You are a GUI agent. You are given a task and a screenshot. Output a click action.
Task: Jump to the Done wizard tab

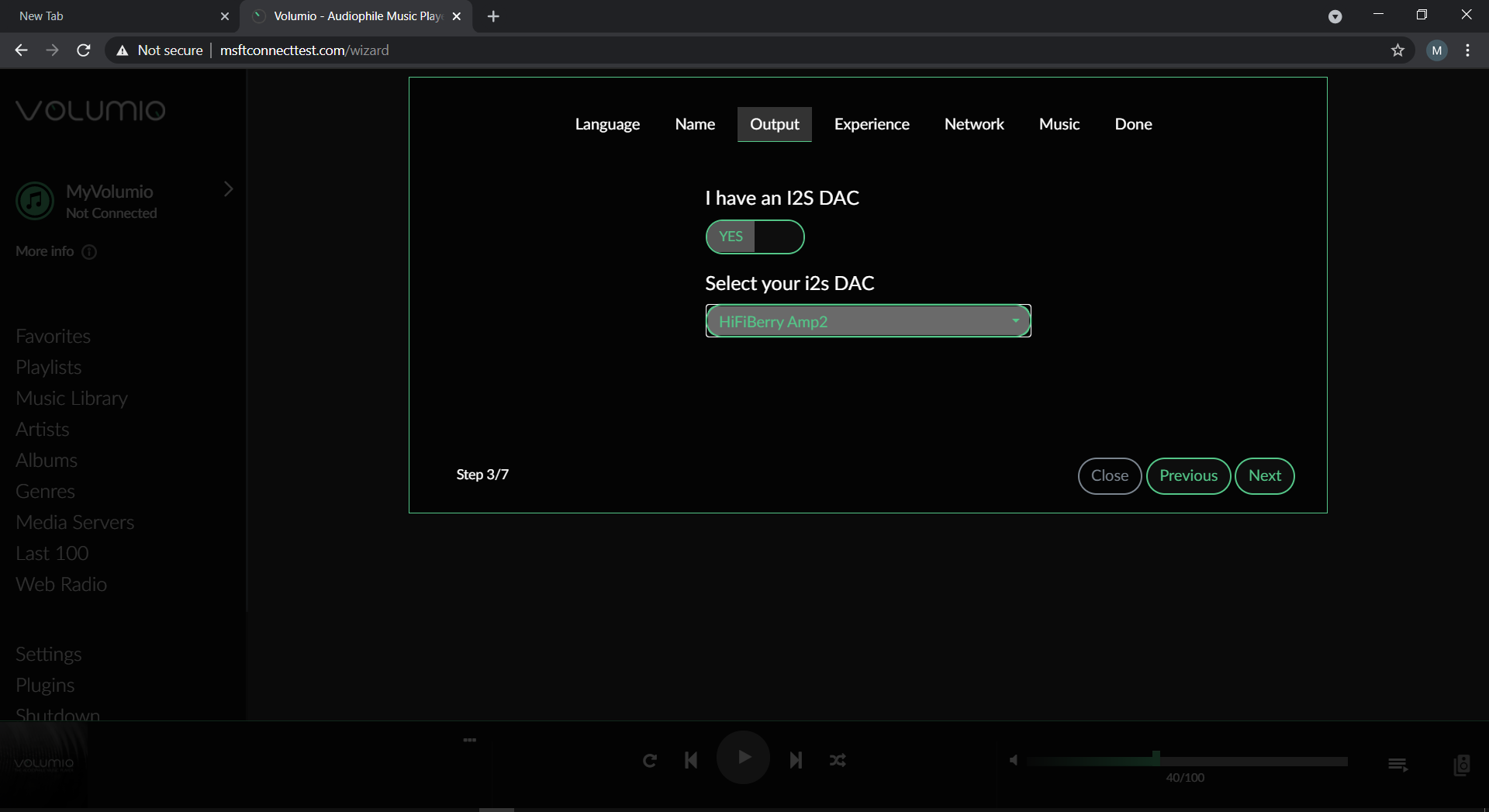(x=1133, y=124)
